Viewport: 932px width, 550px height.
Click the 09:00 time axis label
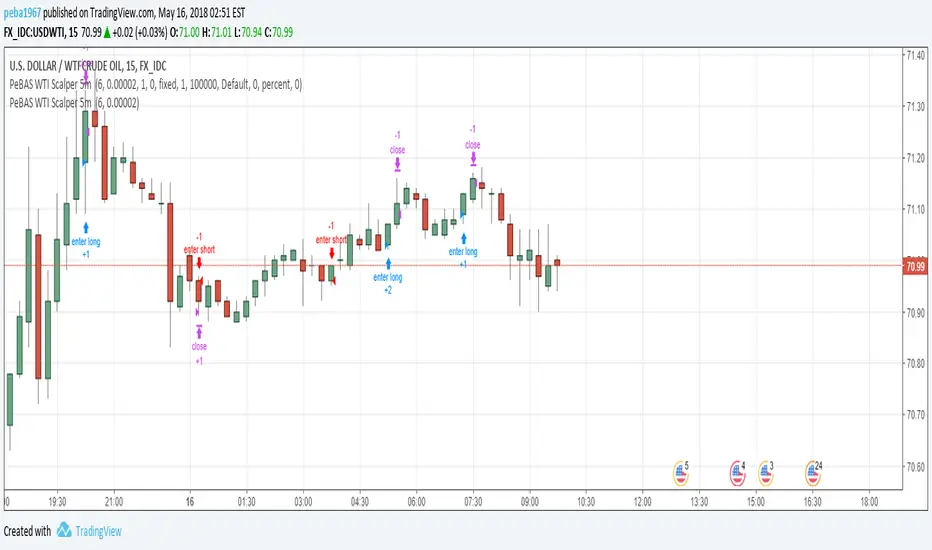tap(530, 502)
